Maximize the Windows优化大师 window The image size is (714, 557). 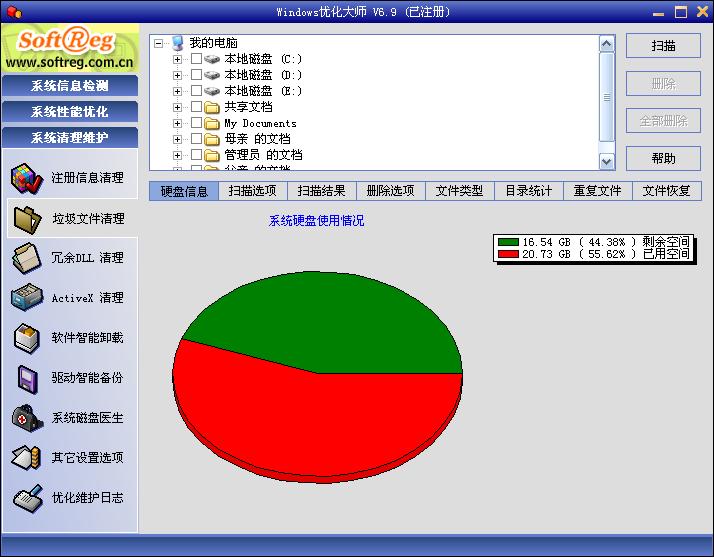[x=681, y=12]
